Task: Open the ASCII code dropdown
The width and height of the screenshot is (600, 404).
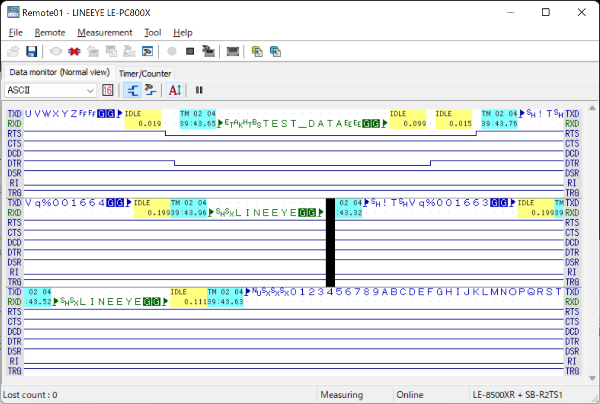Action: (50, 90)
